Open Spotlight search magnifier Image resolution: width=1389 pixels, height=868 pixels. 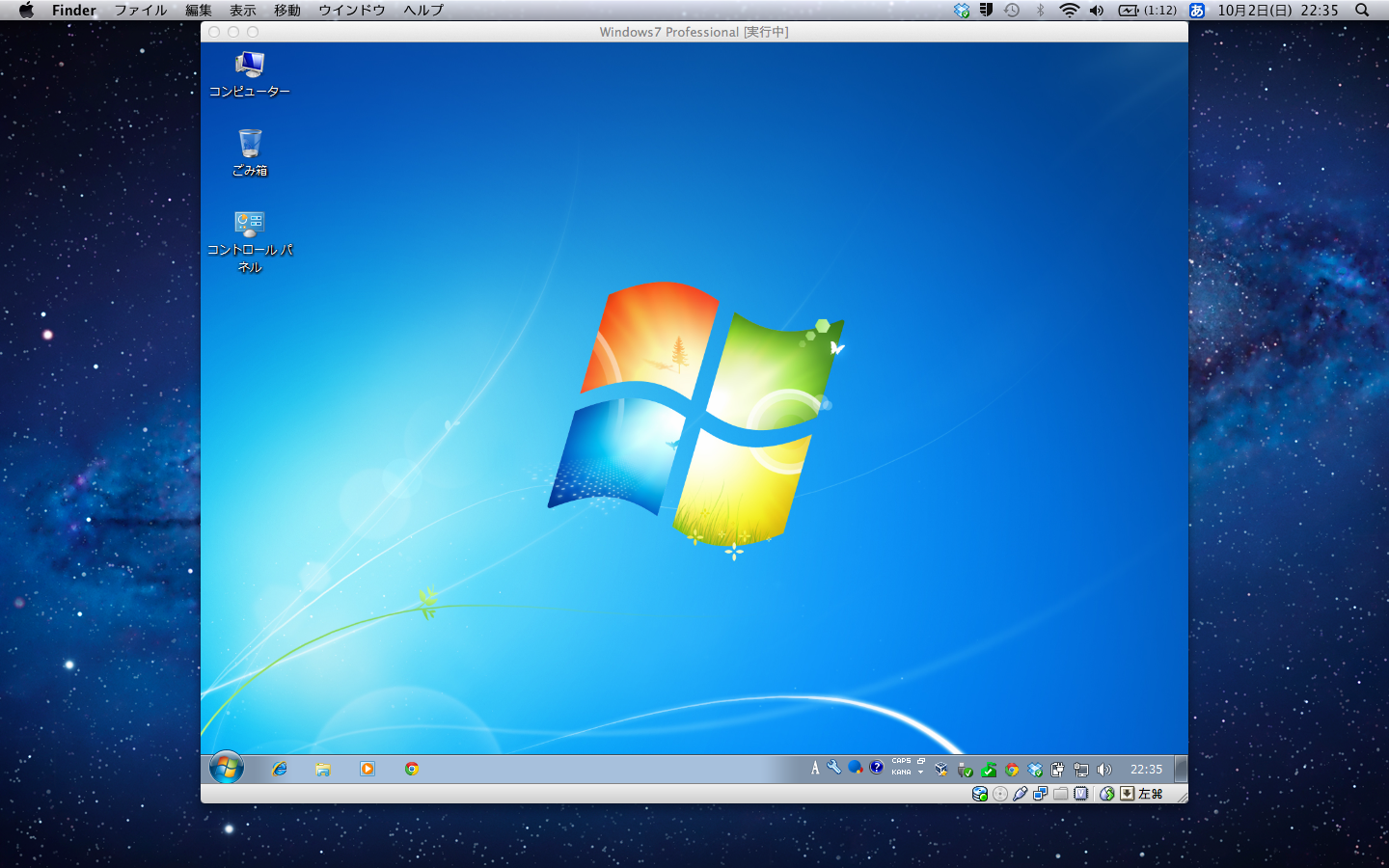click(x=1362, y=11)
